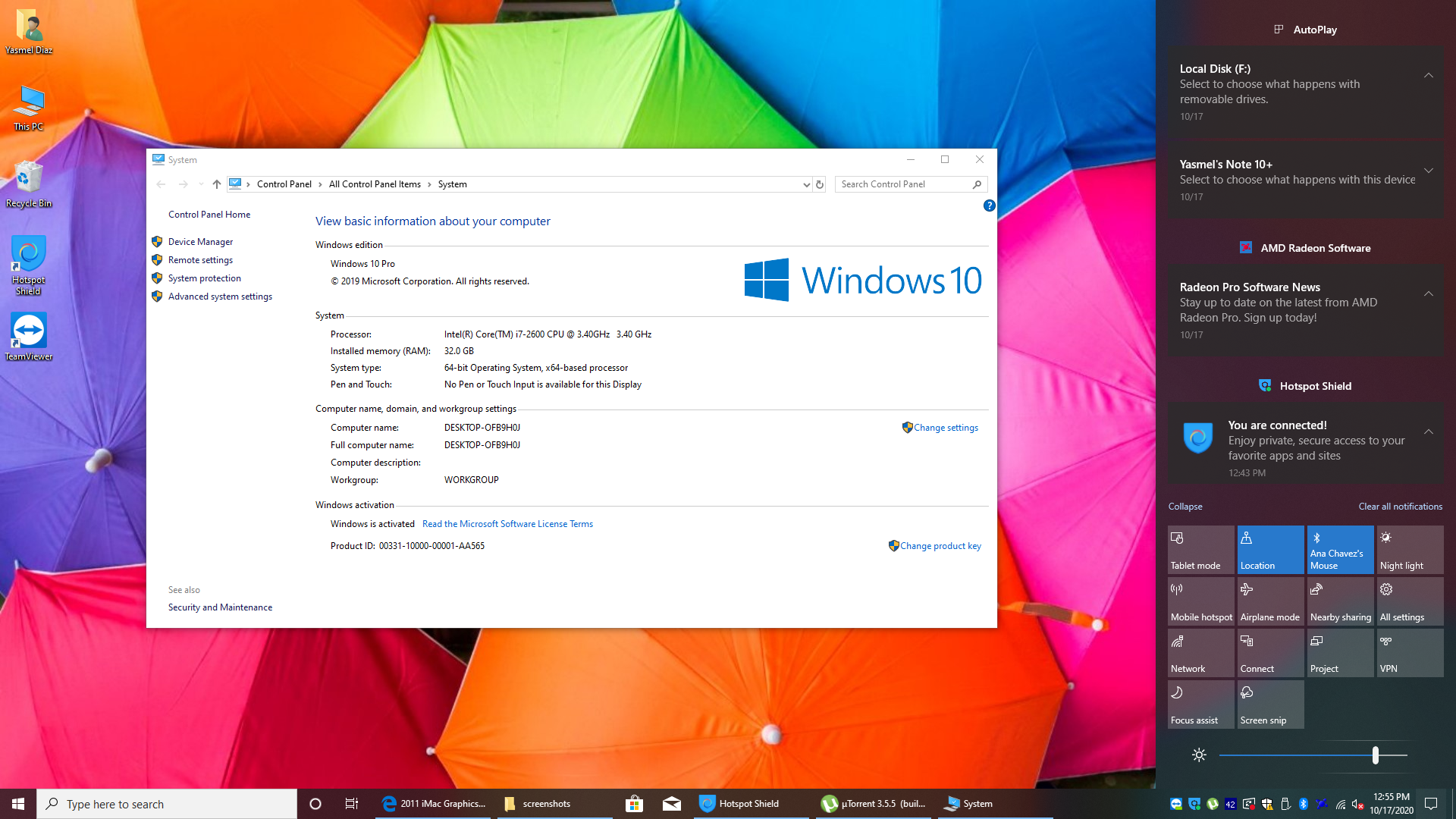Viewport: 1456px width, 819px height.
Task: Click the Search Control Panel field
Action: tap(902, 184)
